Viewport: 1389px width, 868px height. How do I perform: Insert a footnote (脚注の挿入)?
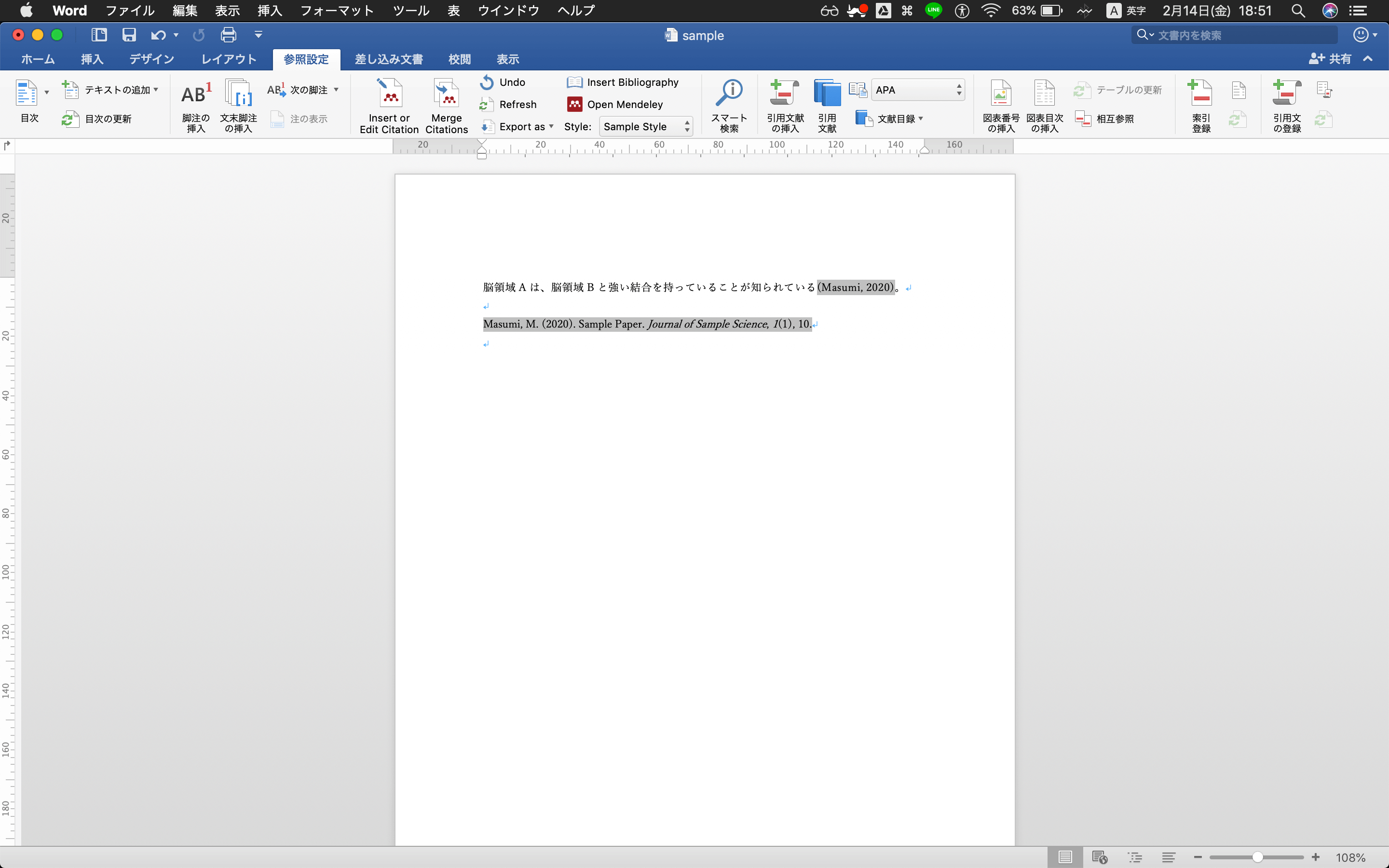click(x=196, y=106)
